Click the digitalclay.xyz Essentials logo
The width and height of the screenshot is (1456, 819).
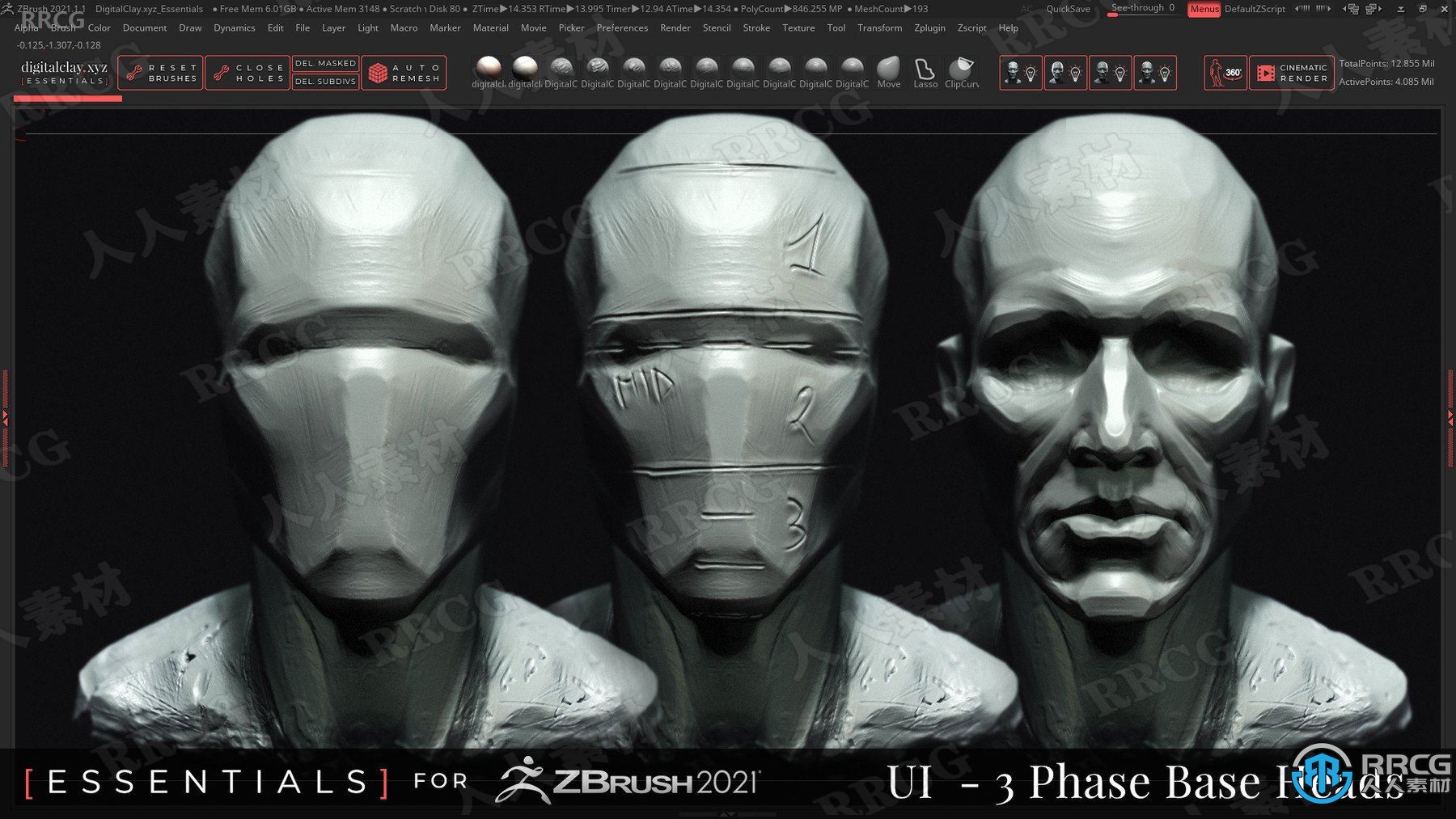[64, 73]
